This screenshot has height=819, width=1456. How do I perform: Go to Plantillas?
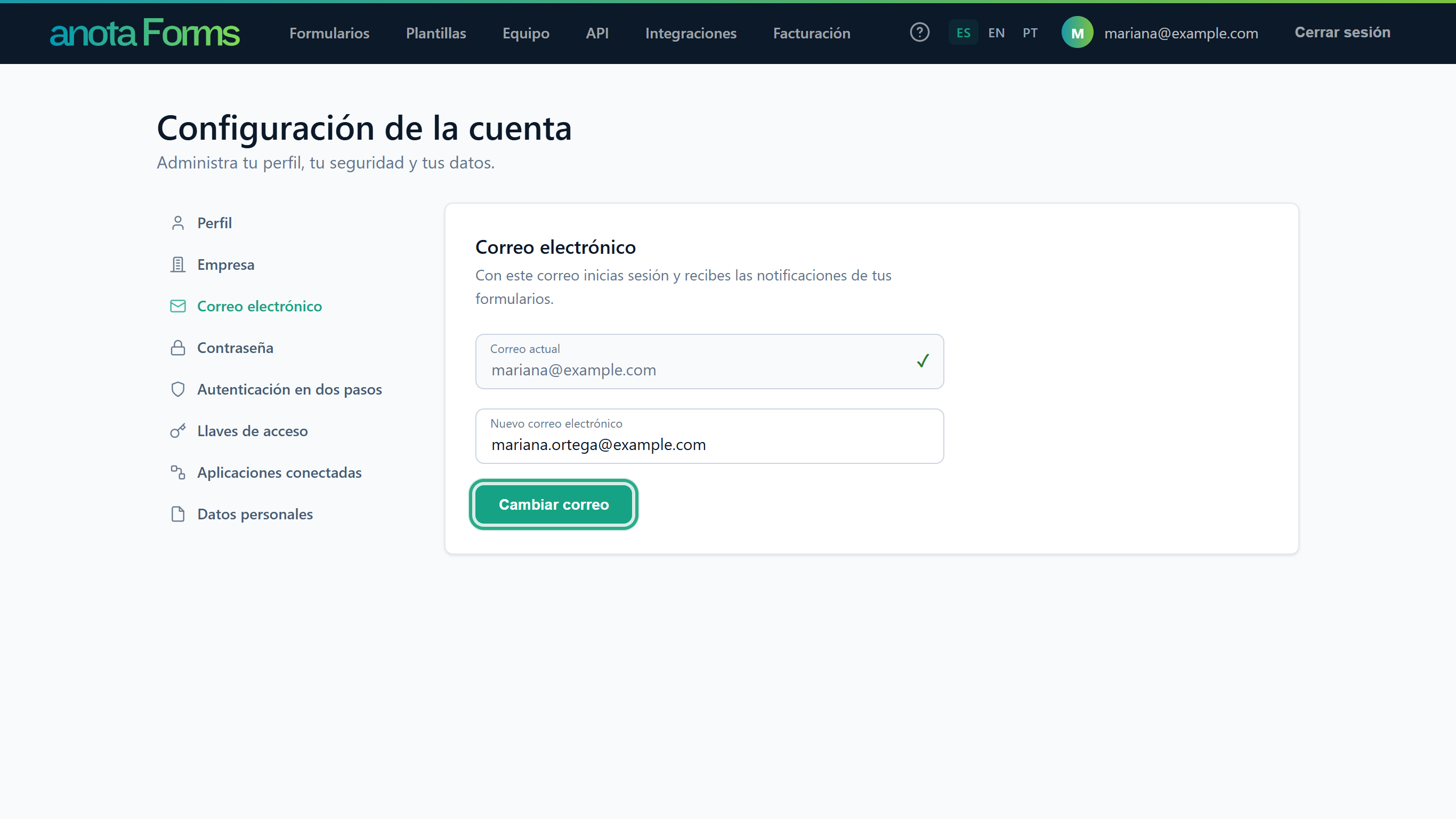[436, 34]
